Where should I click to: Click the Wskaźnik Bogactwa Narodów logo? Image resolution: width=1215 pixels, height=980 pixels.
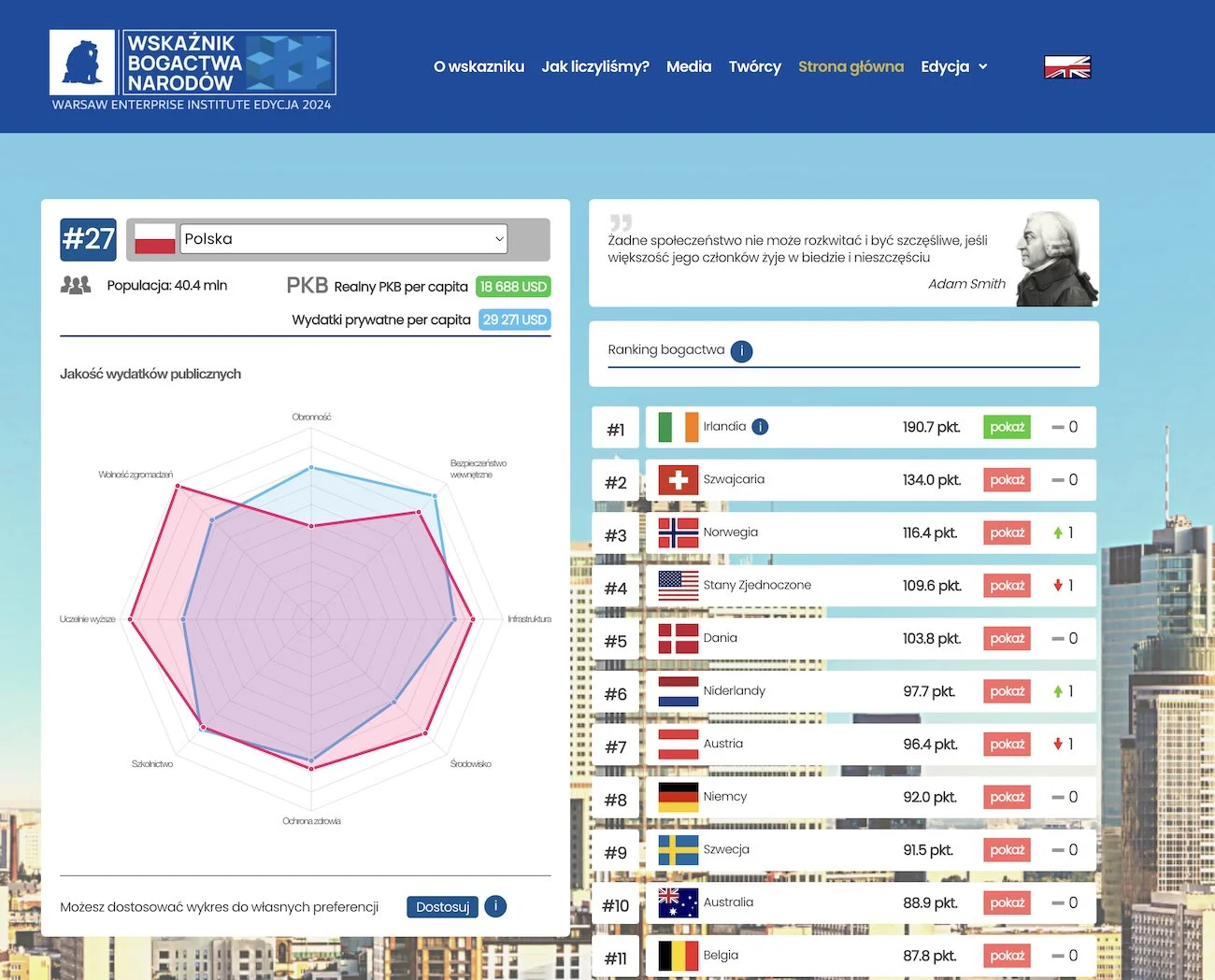(x=193, y=64)
